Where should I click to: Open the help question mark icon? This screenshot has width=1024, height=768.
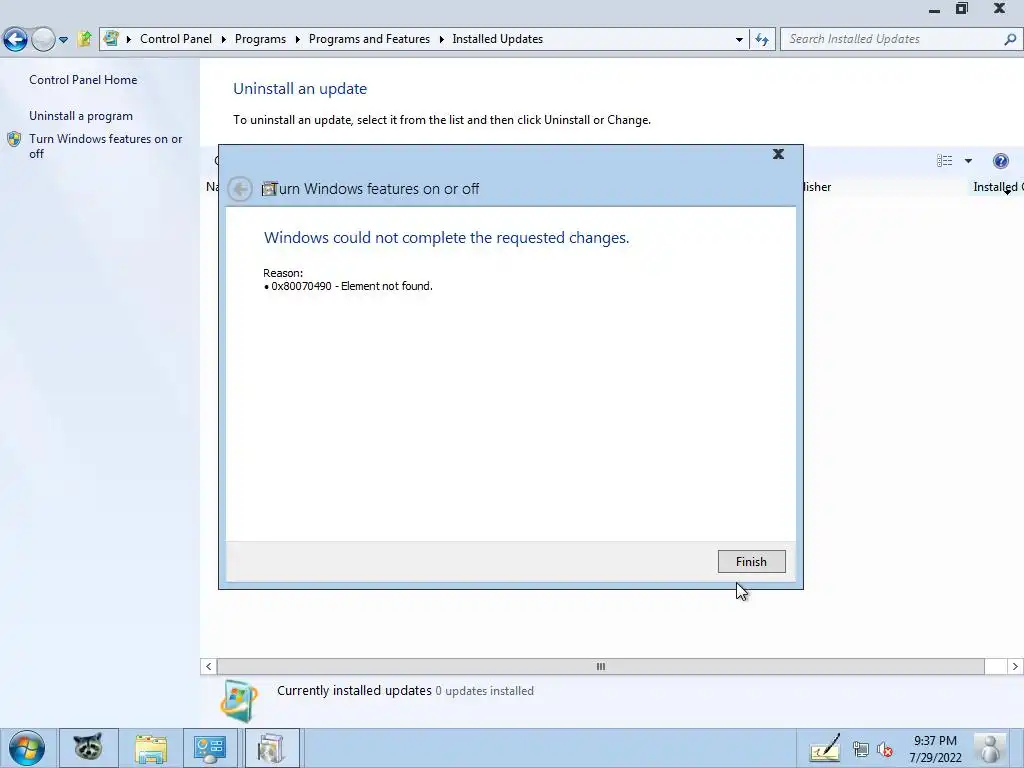pyautogui.click(x=1000, y=161)
